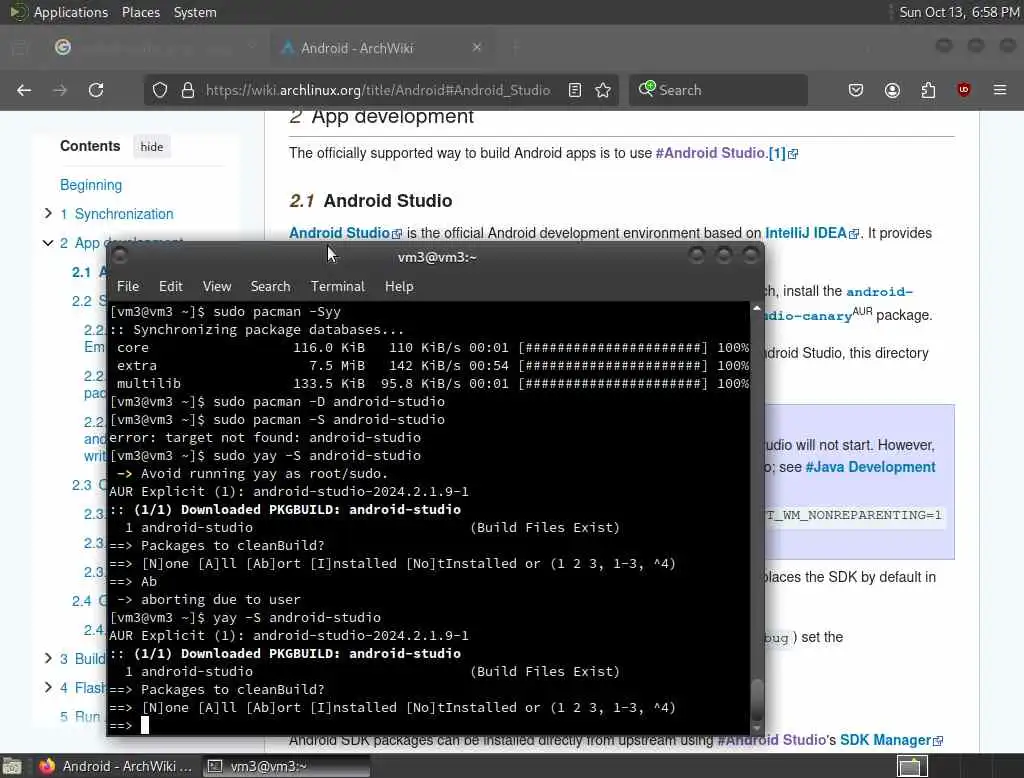Expand section 4 Flash chevron
1024x778 pixels.
click(48, 687)
